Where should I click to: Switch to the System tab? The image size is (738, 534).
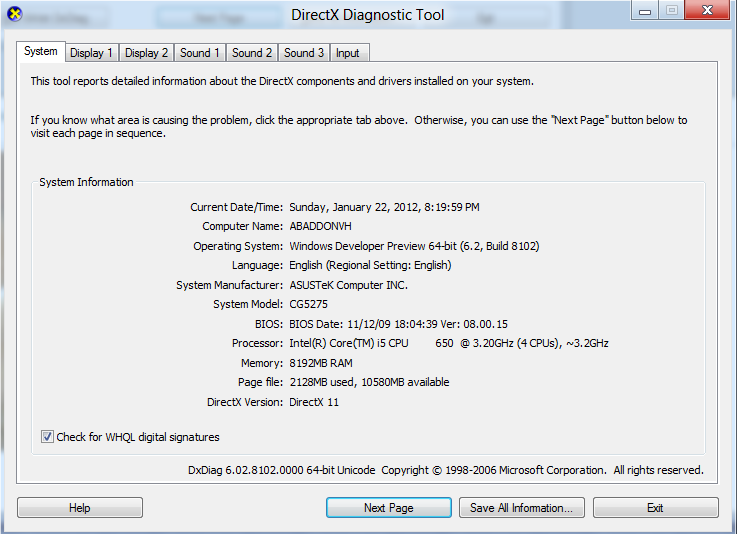click(x=41, y=52)
